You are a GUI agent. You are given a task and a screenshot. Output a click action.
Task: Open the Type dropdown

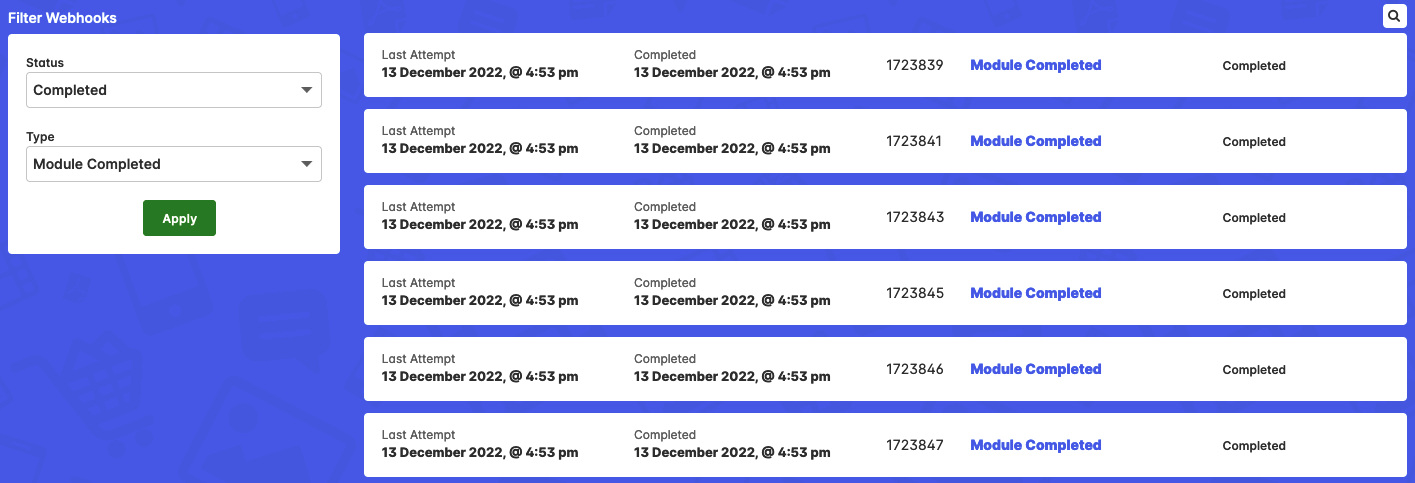click(174, 164)
